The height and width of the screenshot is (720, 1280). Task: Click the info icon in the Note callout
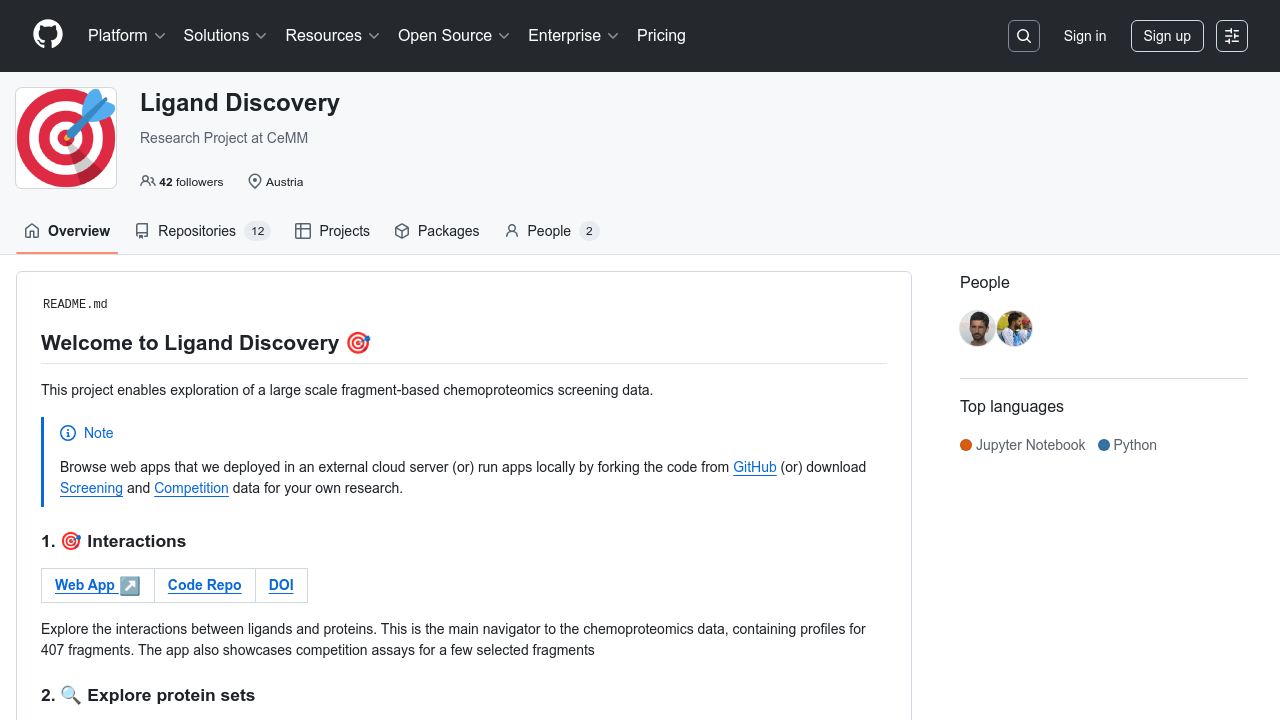click(68, 433)
